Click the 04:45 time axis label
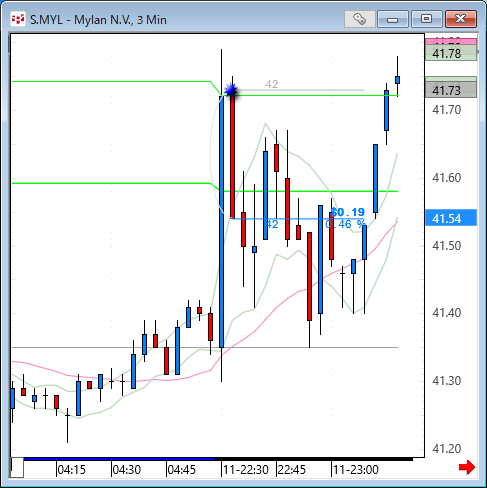The image size is (487, 488). [182, 470]
